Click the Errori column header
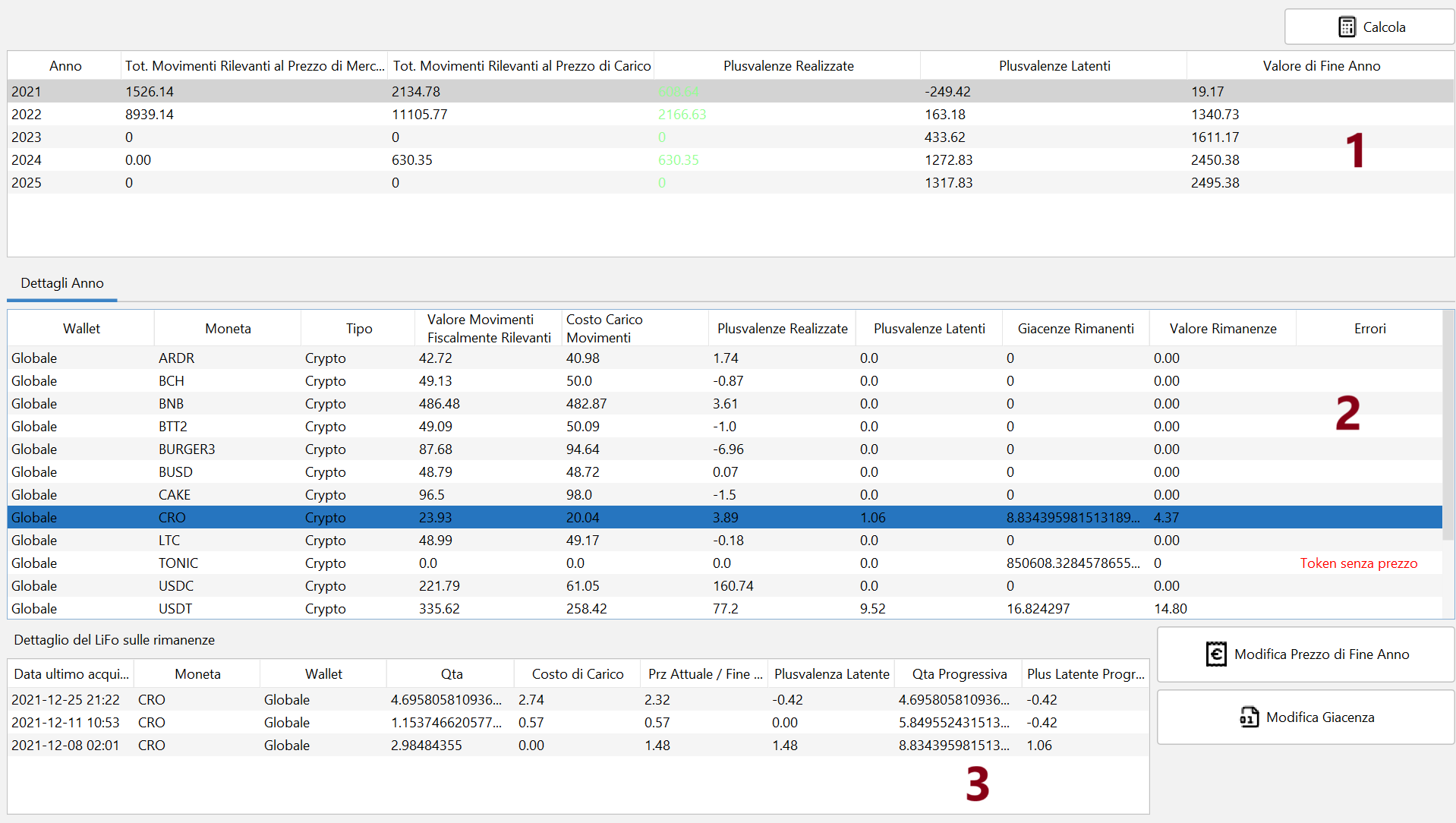The width and height of the screenshot is (1456, 823). (x=1369, y=329)
